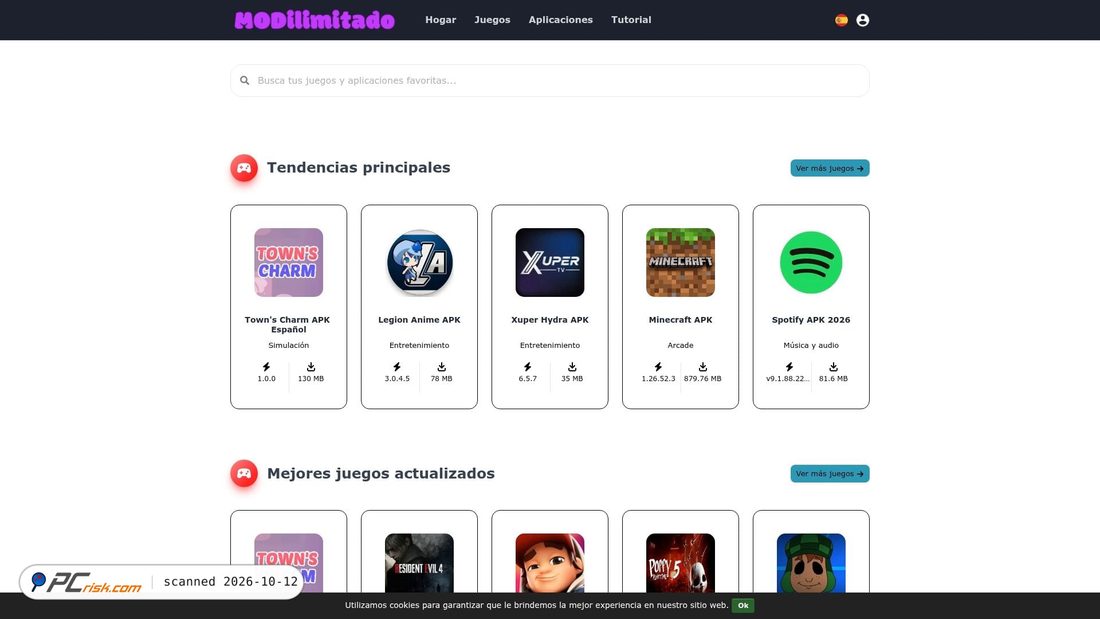Open the Hogar menu item
Viewport: 1100px width, 619px height.
click(441, 20)
